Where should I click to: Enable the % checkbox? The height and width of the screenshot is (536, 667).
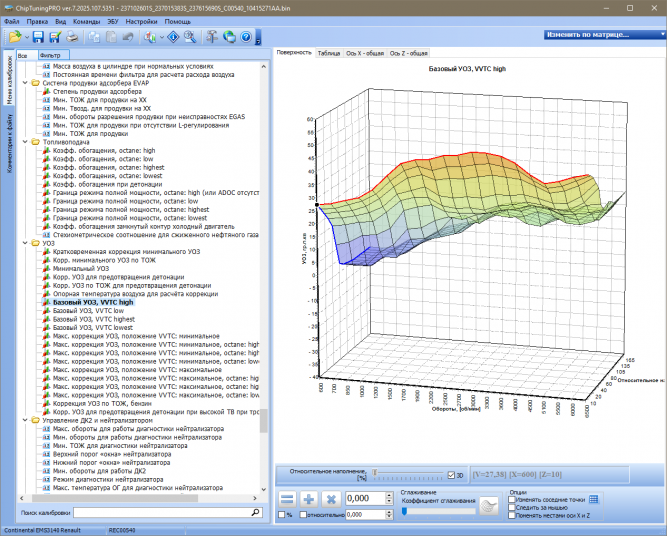tap(281, 515)
